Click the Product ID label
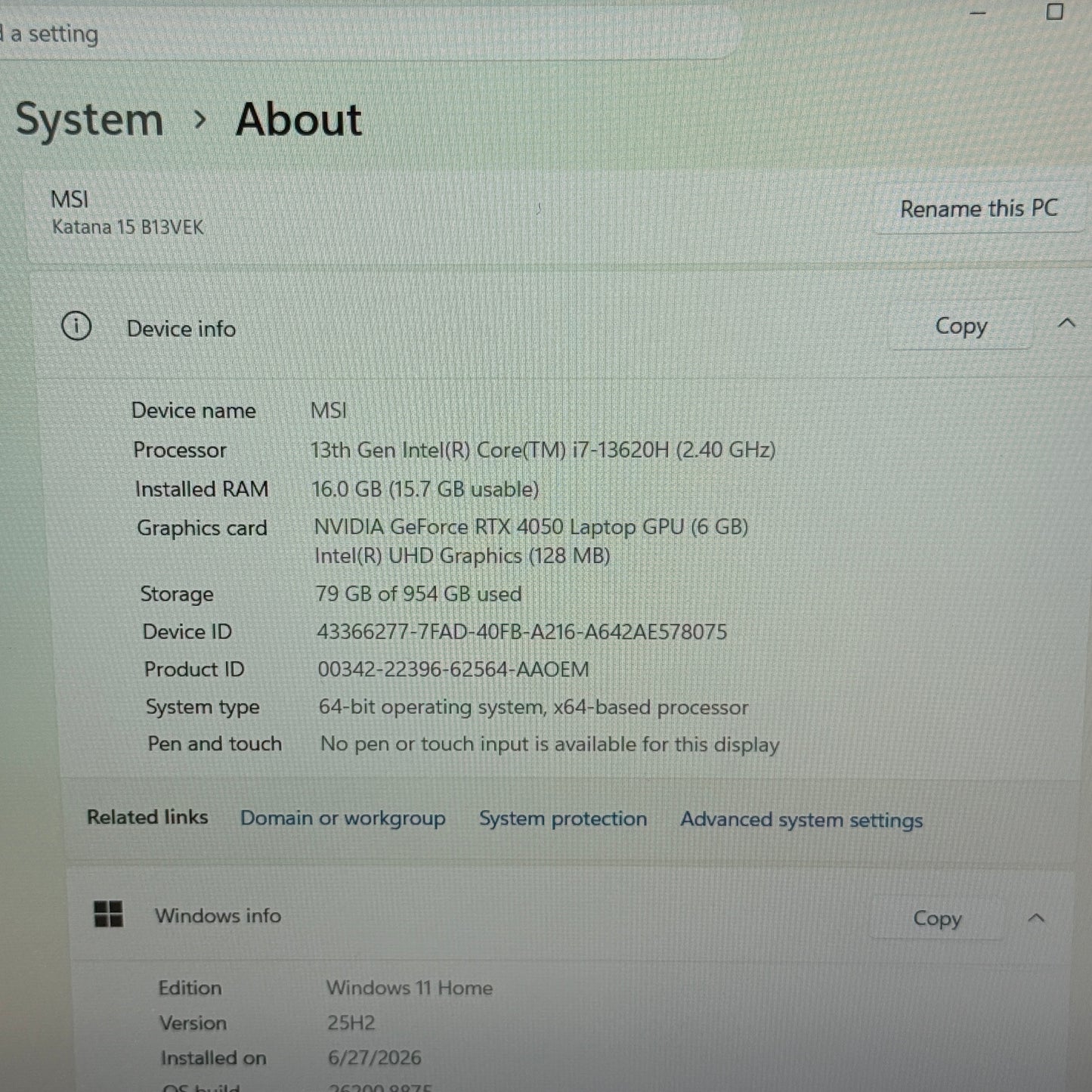 click(x=194, y=670)
